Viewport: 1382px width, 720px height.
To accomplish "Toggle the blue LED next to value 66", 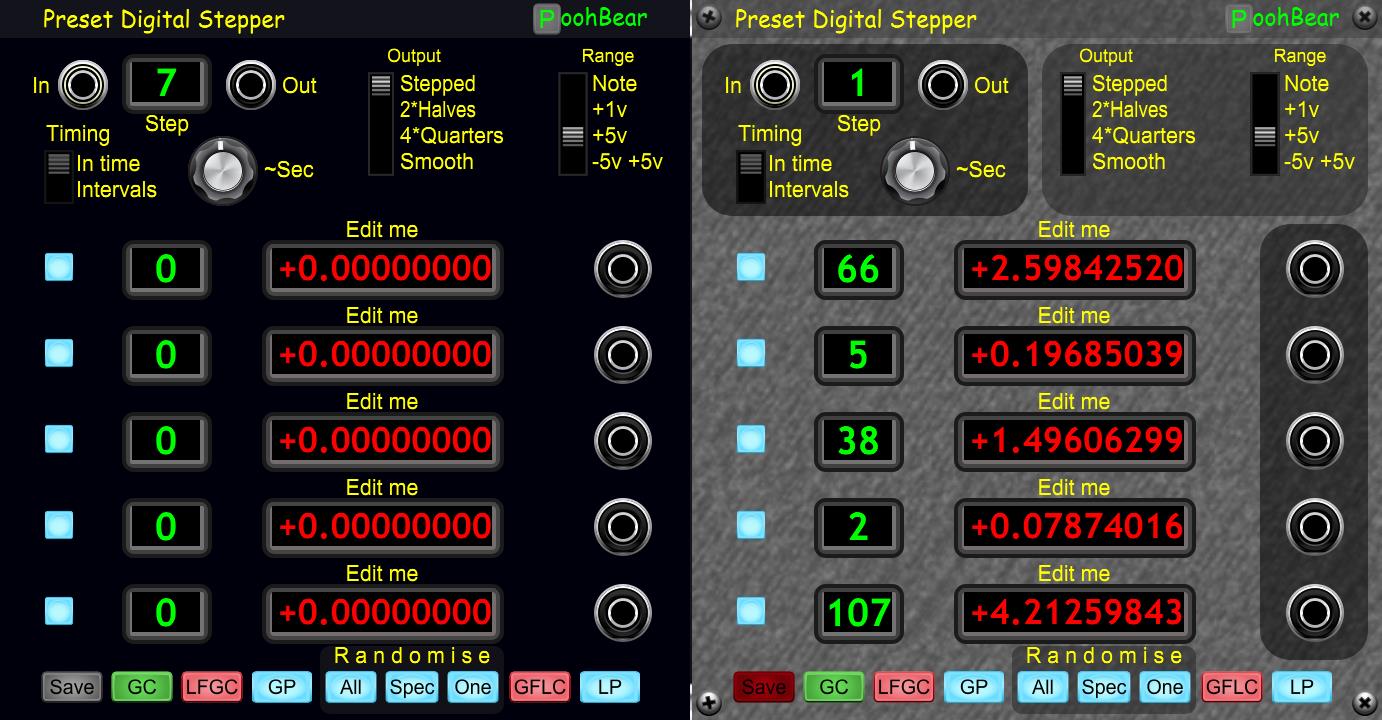I will tap(751, 267).
